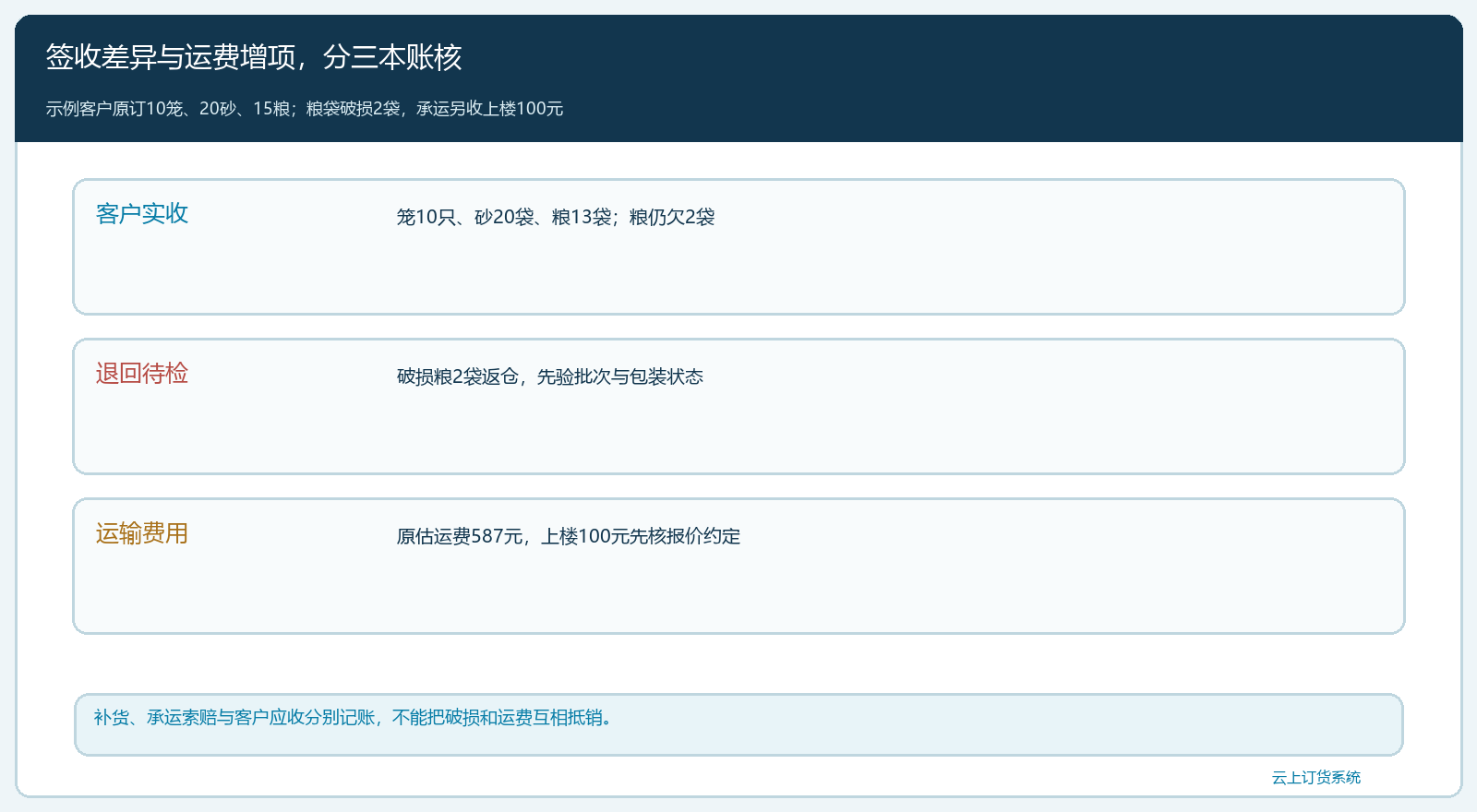Image resolution: width=1477 pixels, height=812 pixels.
Task: Click the title 签收差异与运费增项，分三本账核
Action: coord(254,57)
